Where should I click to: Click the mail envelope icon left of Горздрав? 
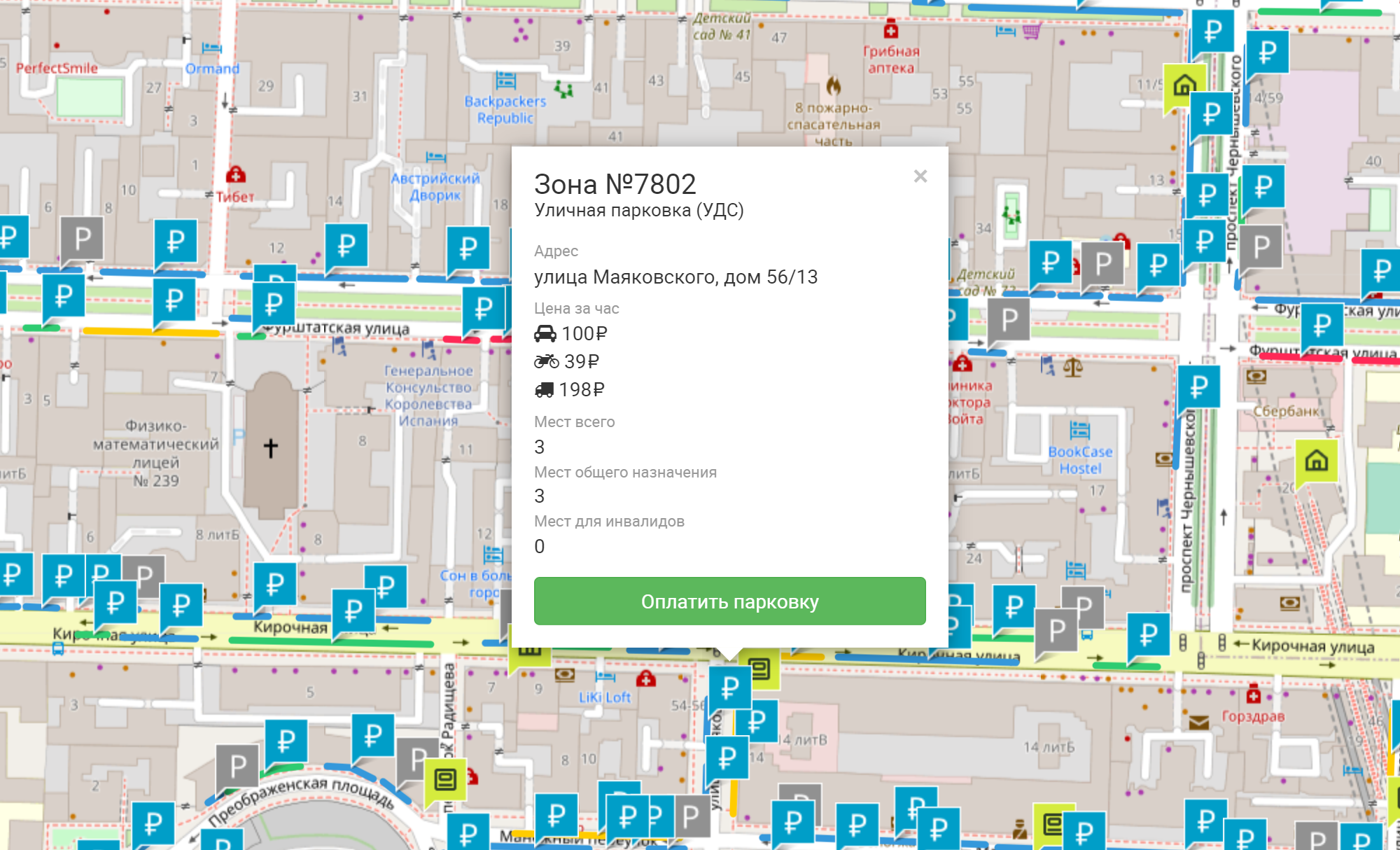(x=1198, y=723)
